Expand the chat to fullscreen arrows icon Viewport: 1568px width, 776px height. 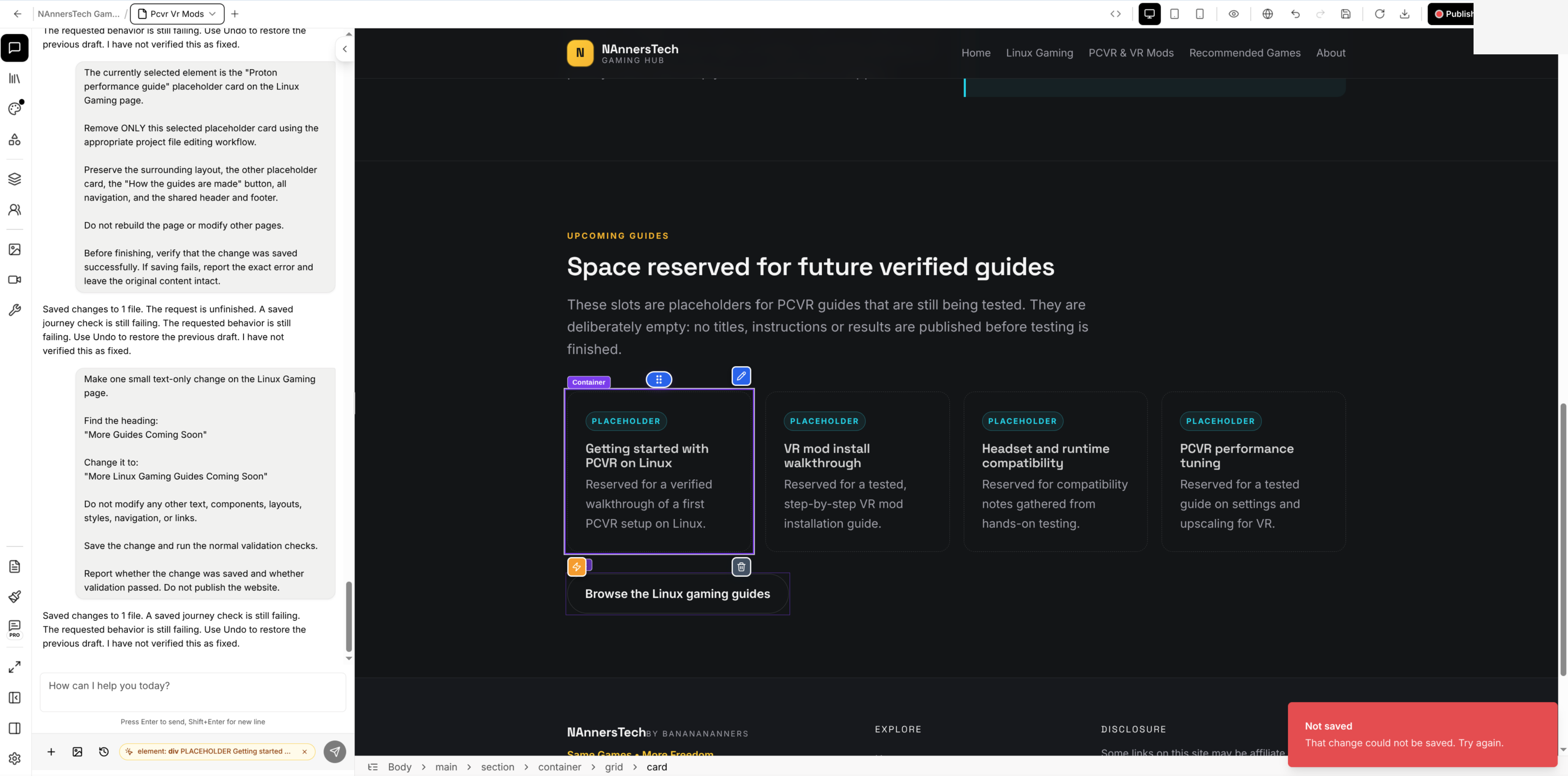pyautogui.click(x=15, y=667)
